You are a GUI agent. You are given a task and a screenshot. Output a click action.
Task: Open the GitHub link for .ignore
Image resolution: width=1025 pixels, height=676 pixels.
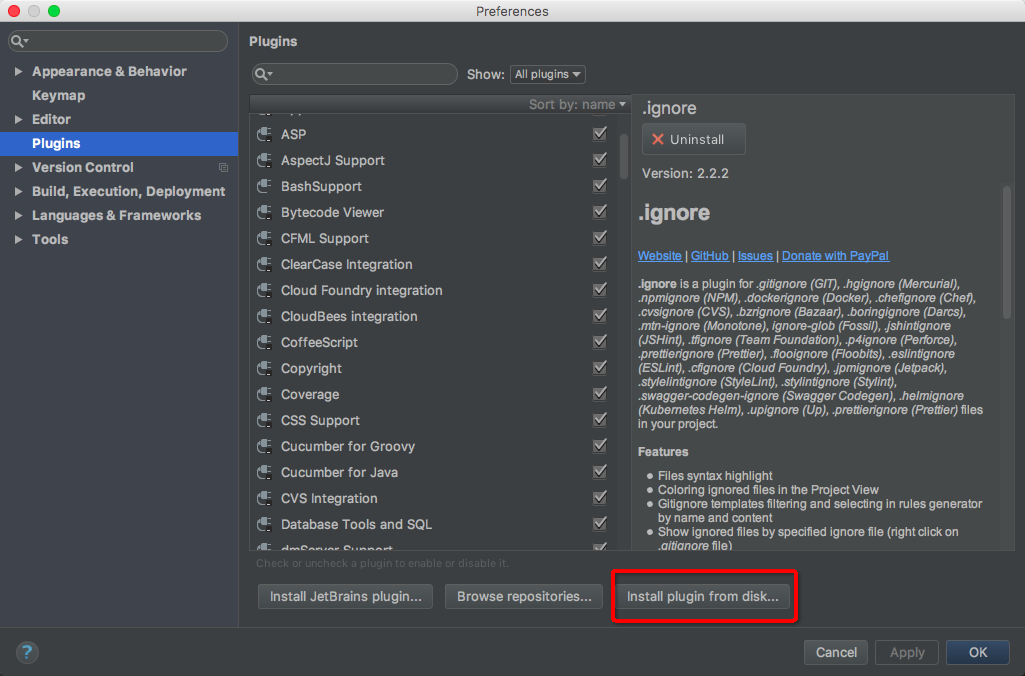pyautogui.click(x=709, y=256)
